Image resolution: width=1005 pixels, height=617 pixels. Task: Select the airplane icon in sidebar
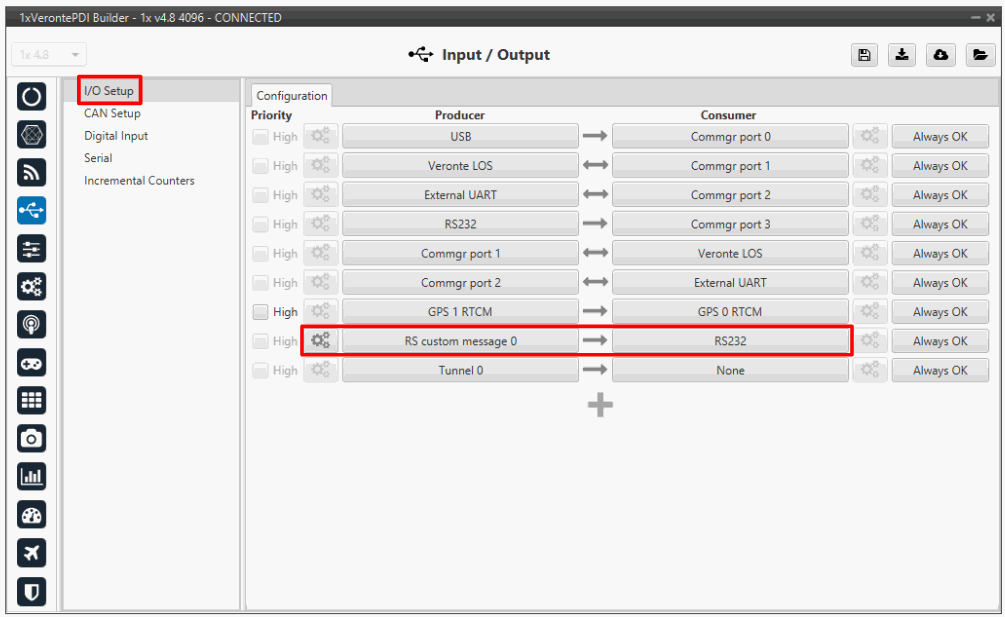click(32, 552)
